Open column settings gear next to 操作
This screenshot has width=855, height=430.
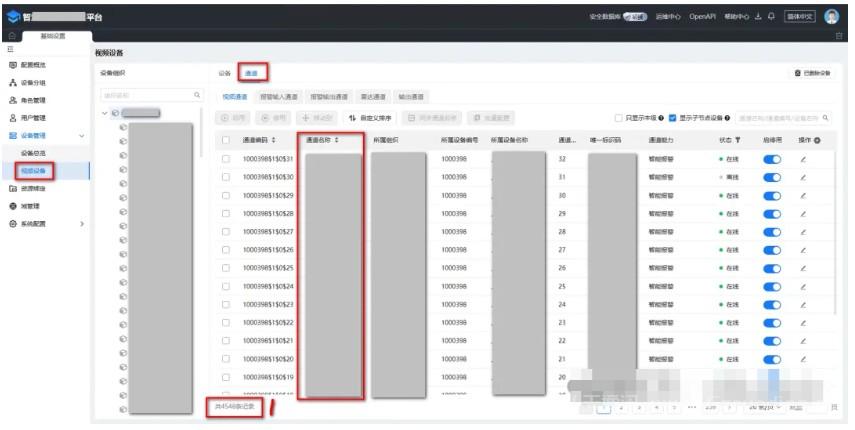click(817, 140)
